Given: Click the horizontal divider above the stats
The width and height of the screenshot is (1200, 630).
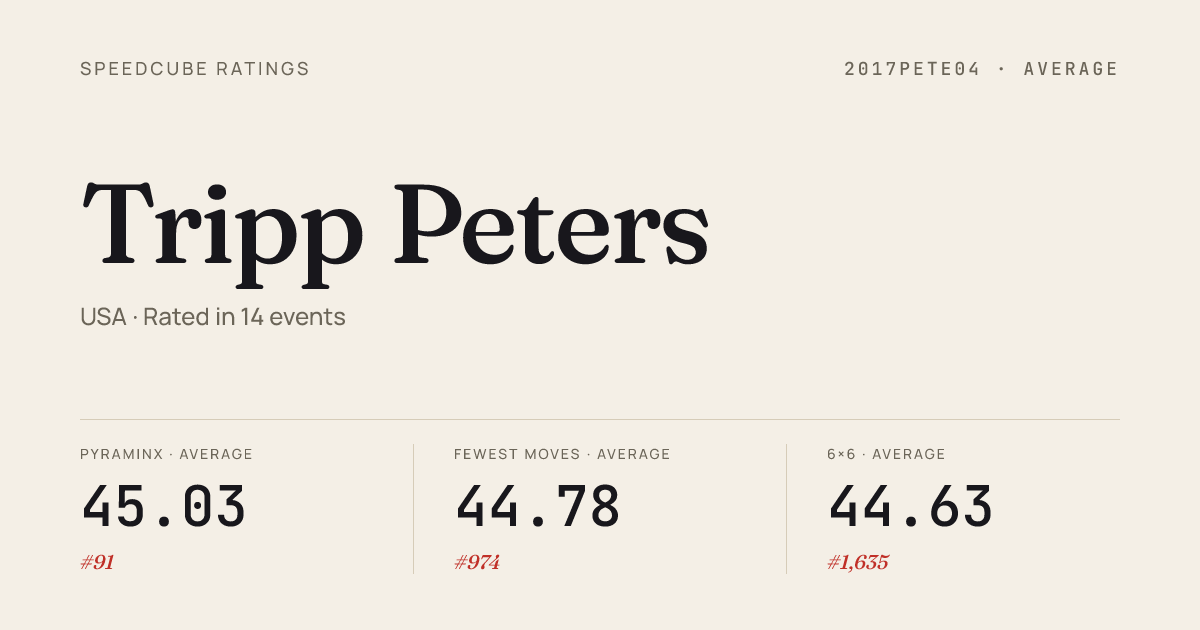Looking at the screenshot, I should [x=600, y=420].
